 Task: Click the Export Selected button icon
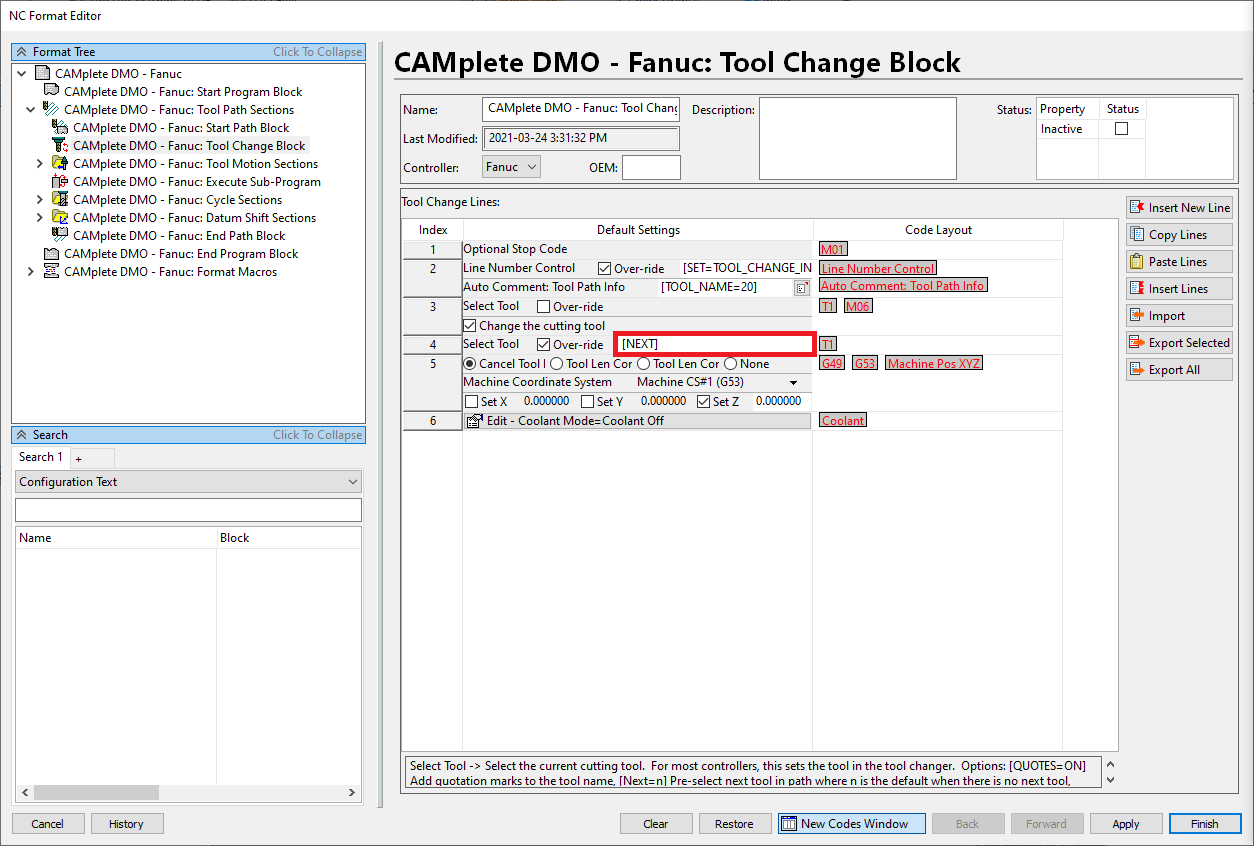point(1137,342)
